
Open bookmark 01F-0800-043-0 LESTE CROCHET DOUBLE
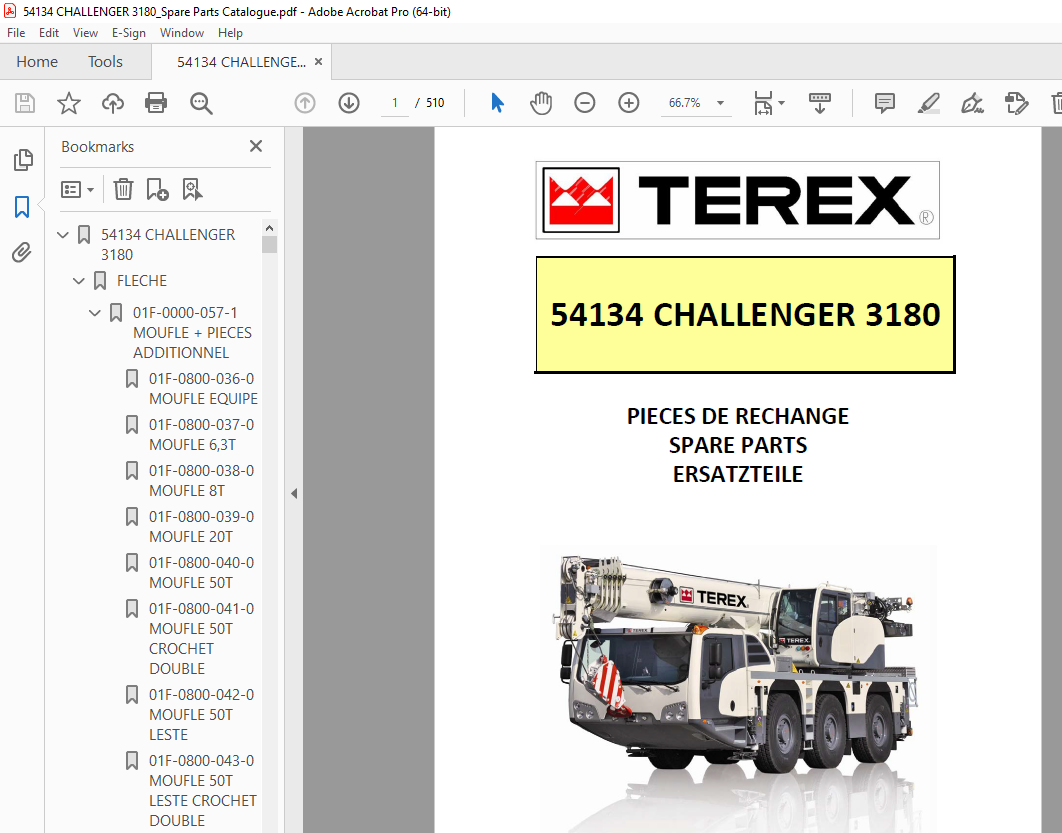pos(203,790)
